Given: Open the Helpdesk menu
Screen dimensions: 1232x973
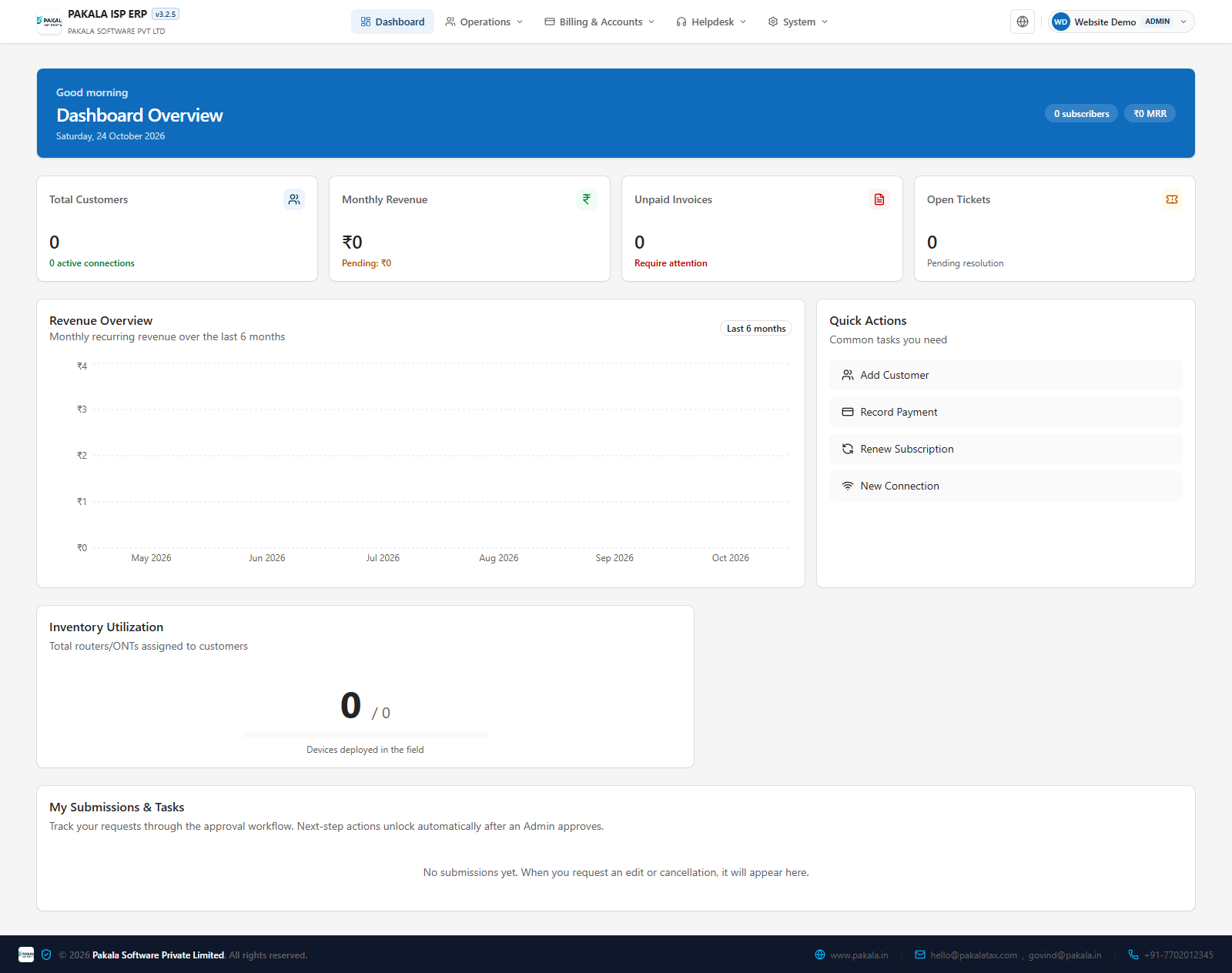Looking at the screenshot, I should point(711,22).
